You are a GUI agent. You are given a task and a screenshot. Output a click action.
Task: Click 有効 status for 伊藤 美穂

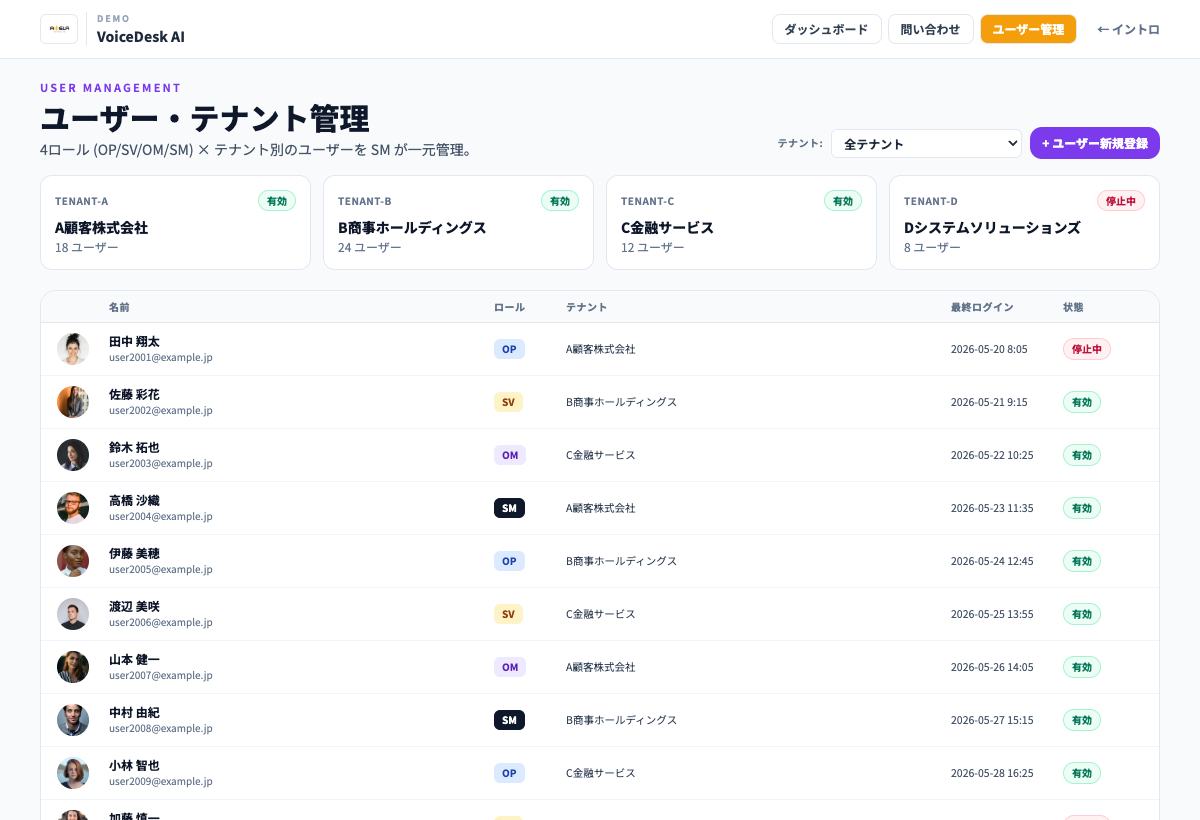pos(1082,561)
